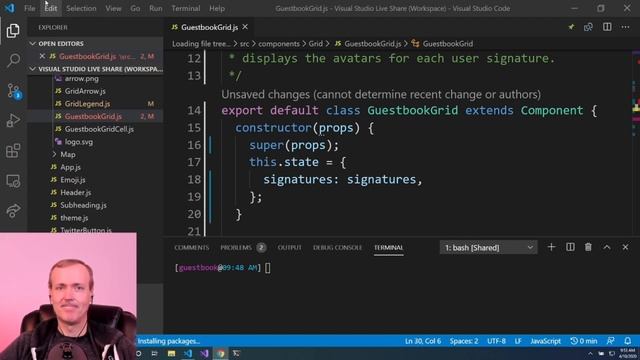Open GridArrow.js in the explorer
This screenshot has width=640, height=360.
pos(85,91)
